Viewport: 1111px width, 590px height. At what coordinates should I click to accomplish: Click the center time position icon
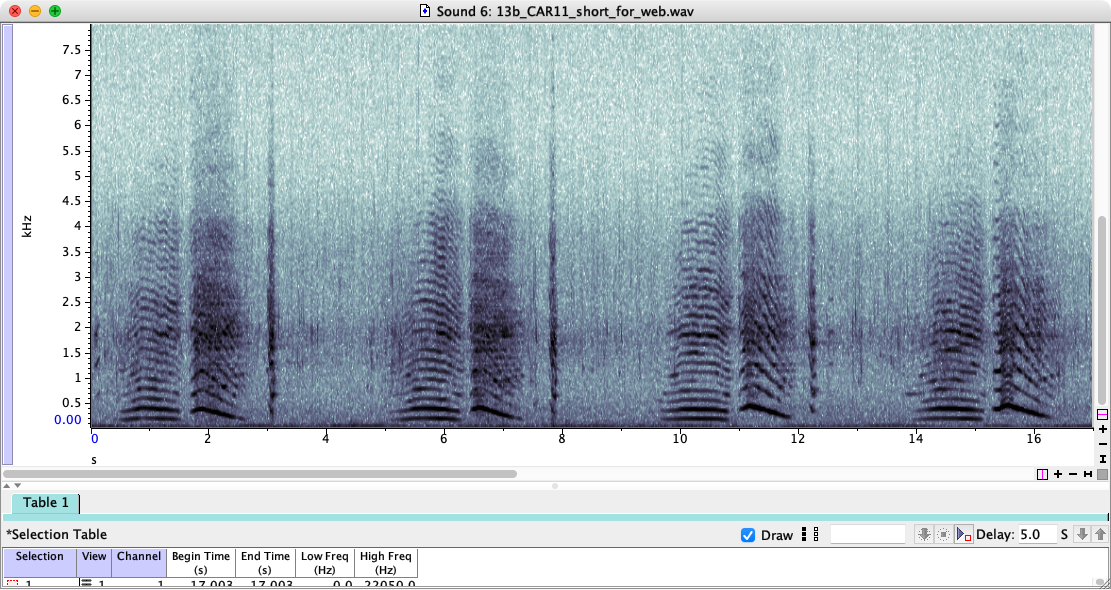pos(1042,474)
